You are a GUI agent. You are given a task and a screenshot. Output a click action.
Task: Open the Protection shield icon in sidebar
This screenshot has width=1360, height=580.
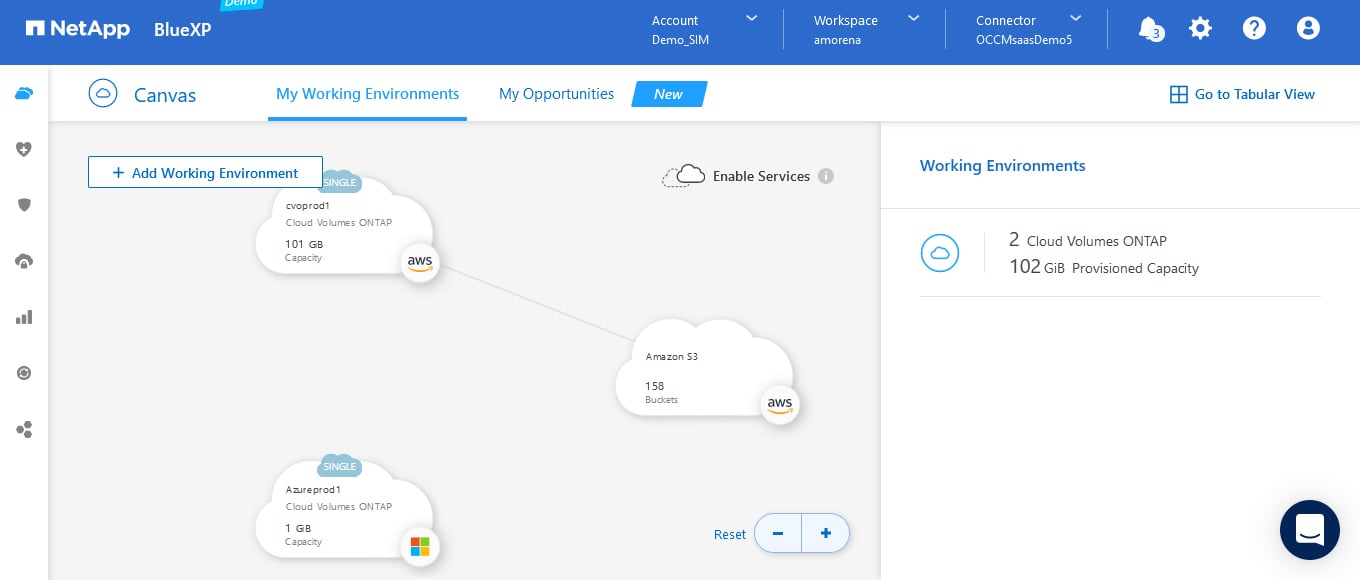(24, 205)
